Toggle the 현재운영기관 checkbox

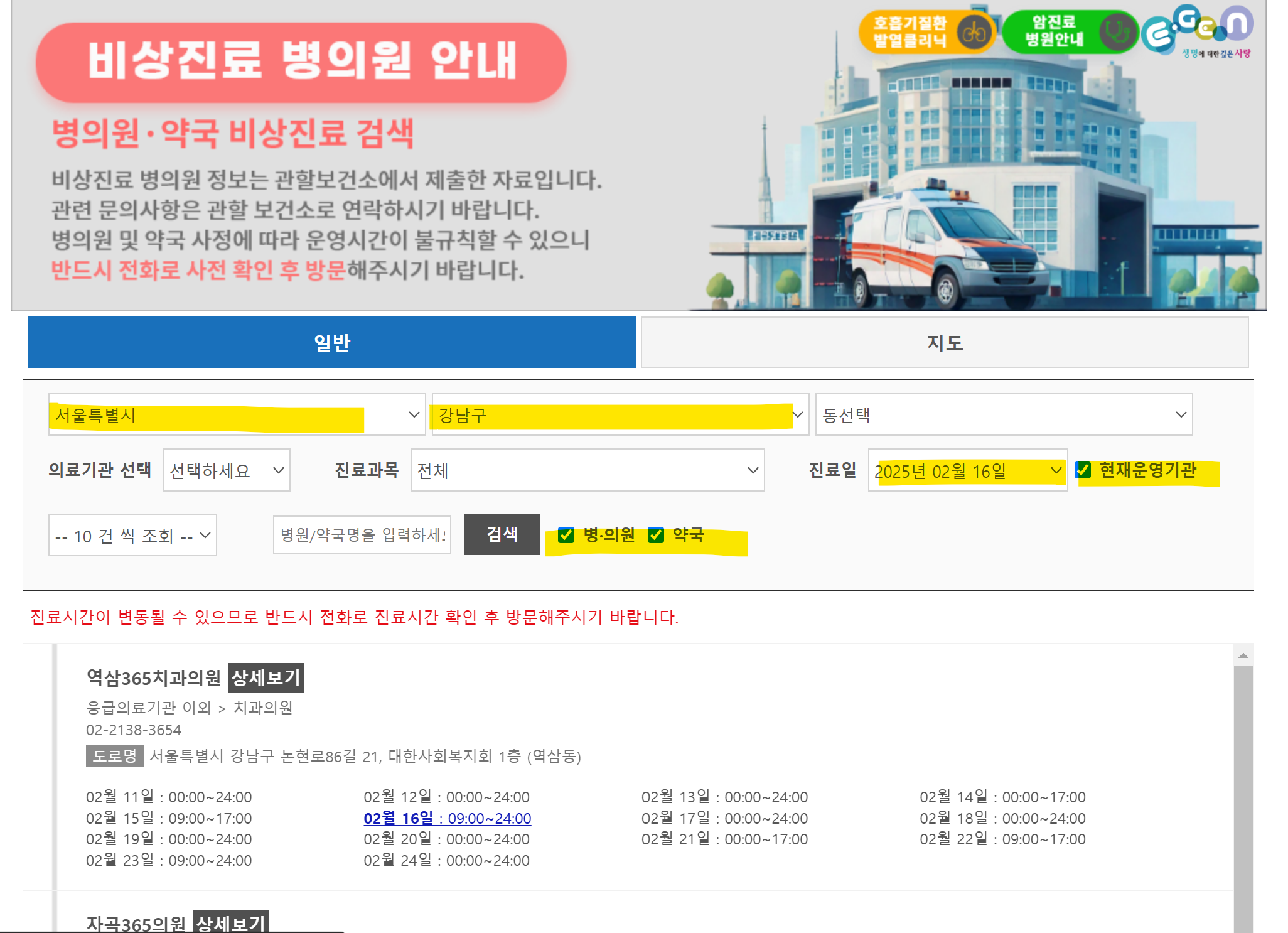point(1083,470)
